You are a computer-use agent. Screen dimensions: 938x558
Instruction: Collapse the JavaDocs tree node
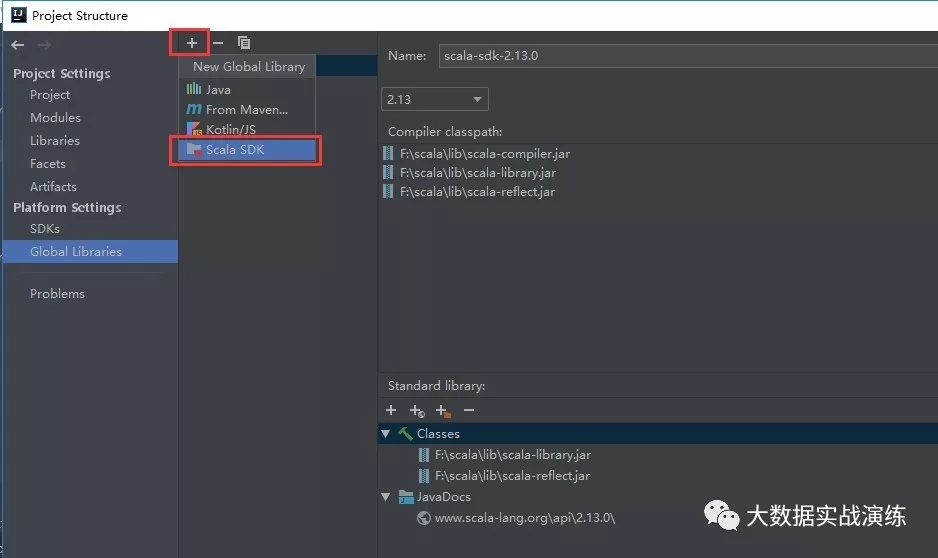386,497
